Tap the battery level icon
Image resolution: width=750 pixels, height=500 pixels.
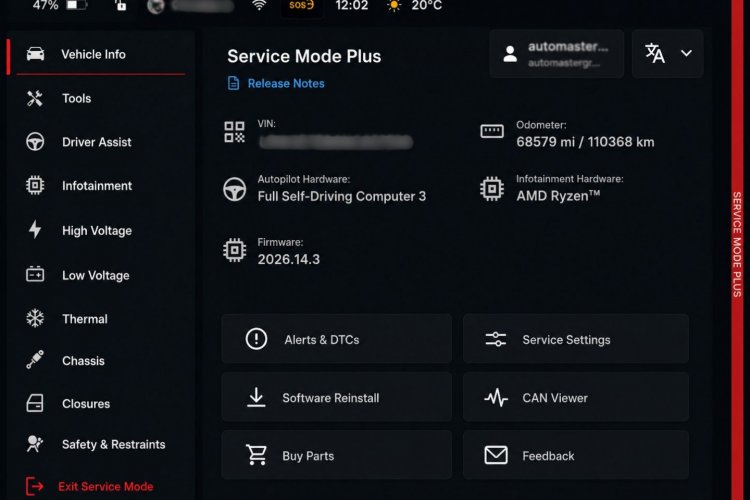click(76, 5)
